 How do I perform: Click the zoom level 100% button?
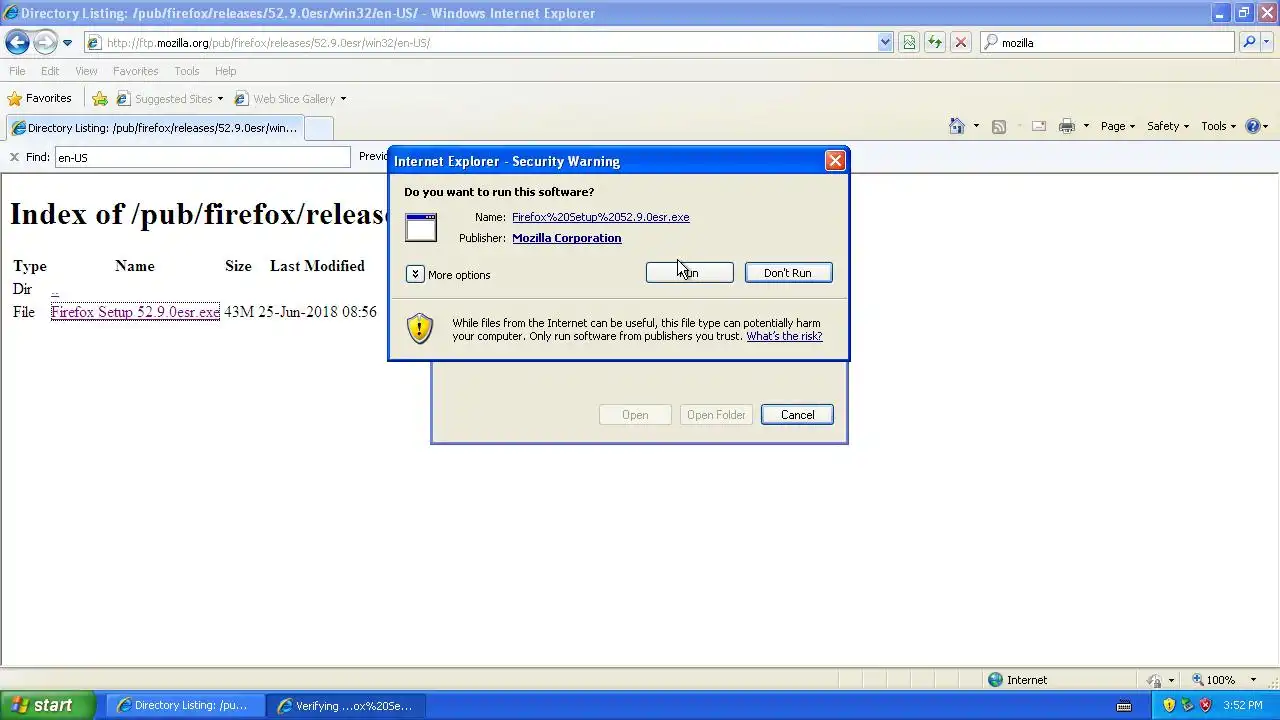[x=1213, y=680]
